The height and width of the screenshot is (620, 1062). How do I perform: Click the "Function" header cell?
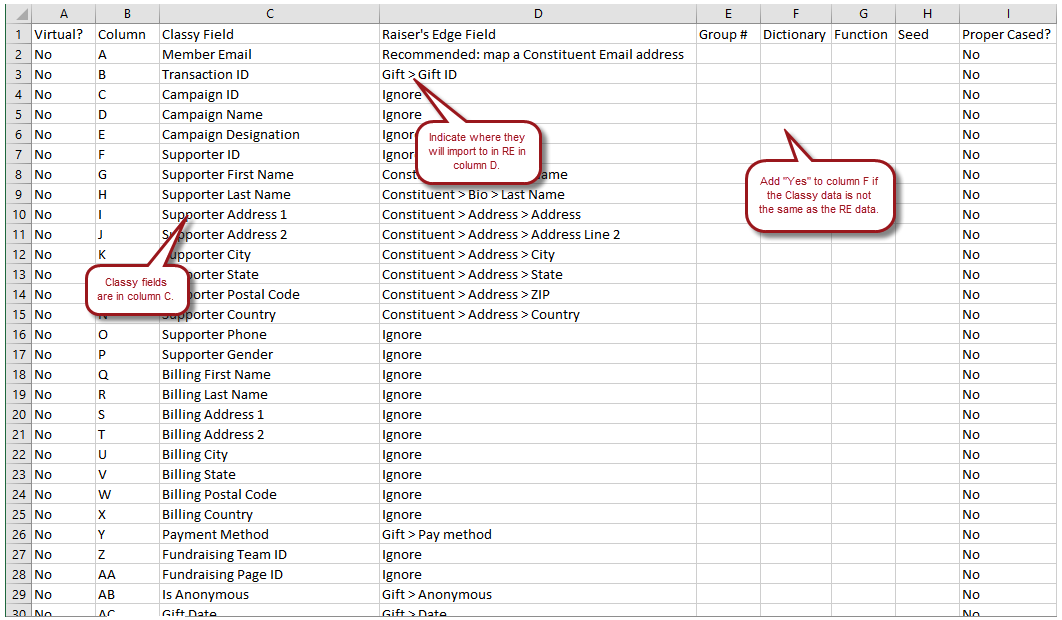[x=864, y=35]
